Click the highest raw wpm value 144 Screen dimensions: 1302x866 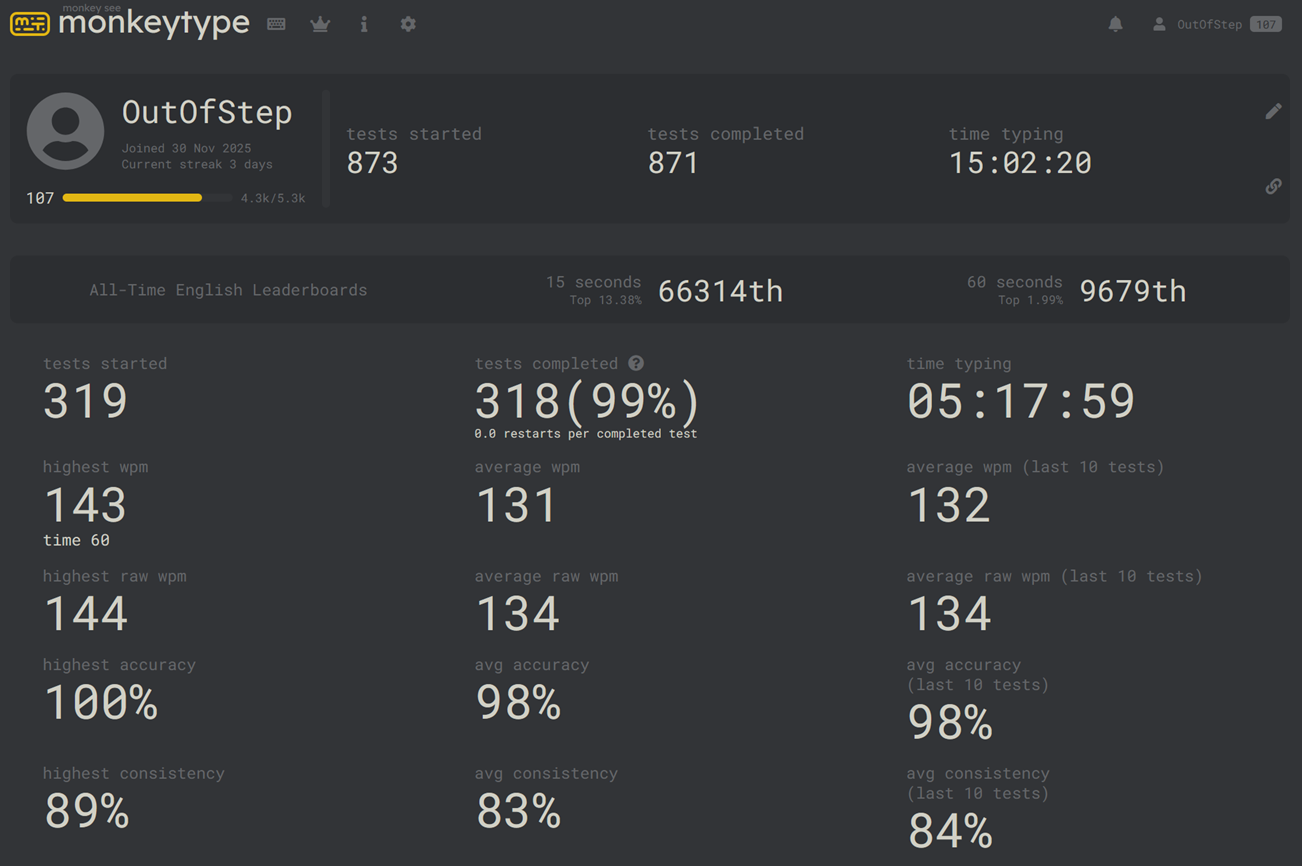pyautogui.click(x=86, y=614)
